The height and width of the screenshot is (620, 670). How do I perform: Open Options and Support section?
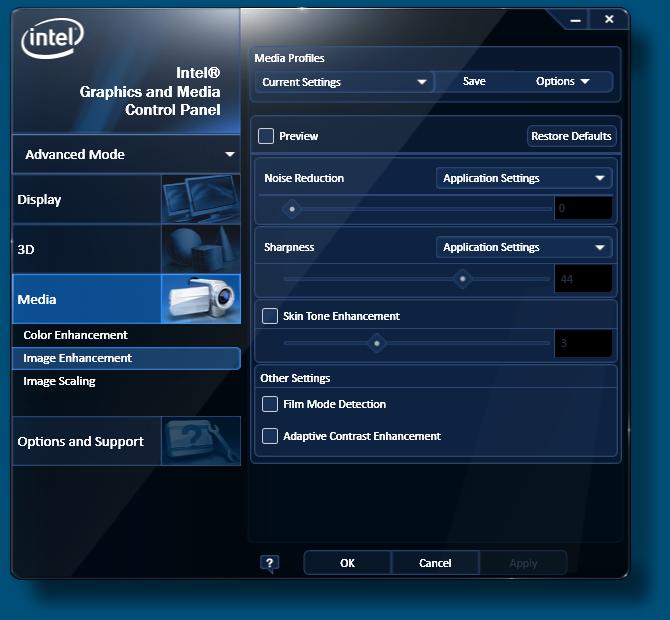[x=126, y=441]
